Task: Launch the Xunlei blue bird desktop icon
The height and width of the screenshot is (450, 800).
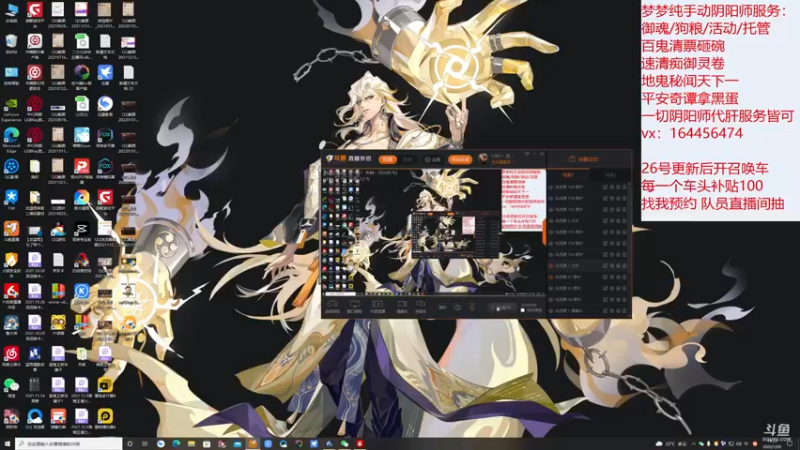Action: point(105,76)
